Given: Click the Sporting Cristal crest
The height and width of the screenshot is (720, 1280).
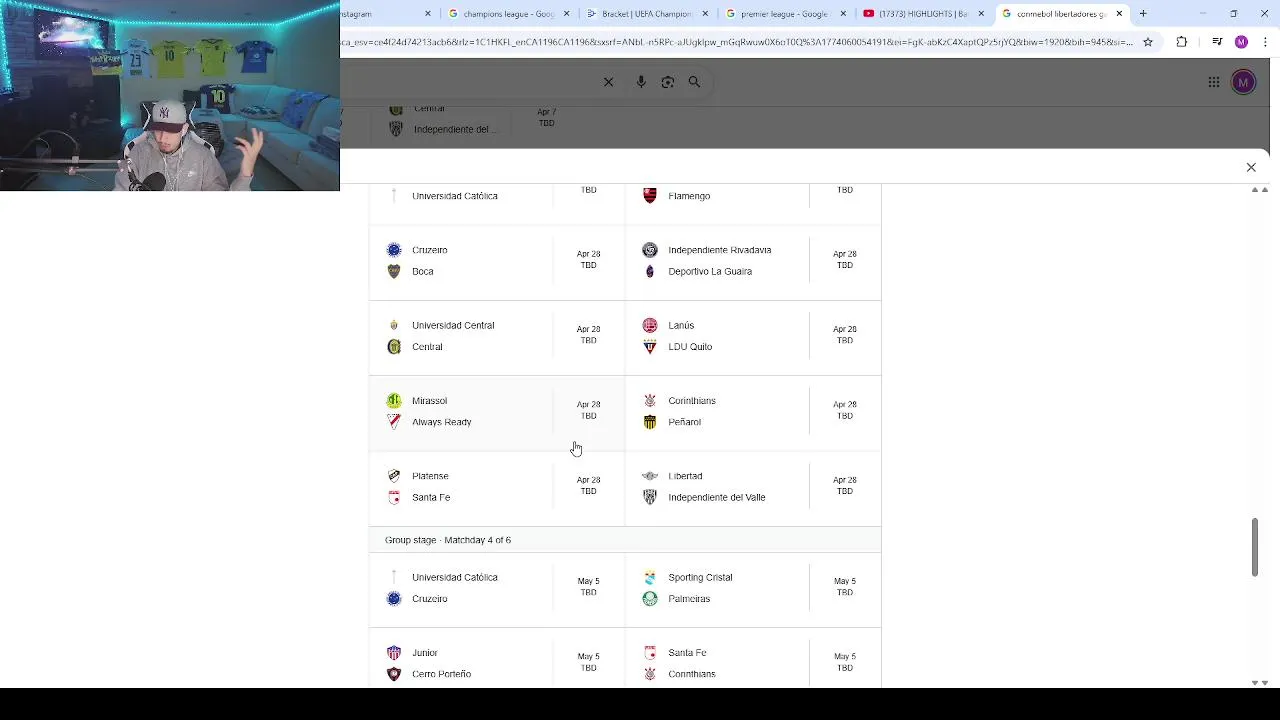Looking at the screenshot, I should (650, 577).
